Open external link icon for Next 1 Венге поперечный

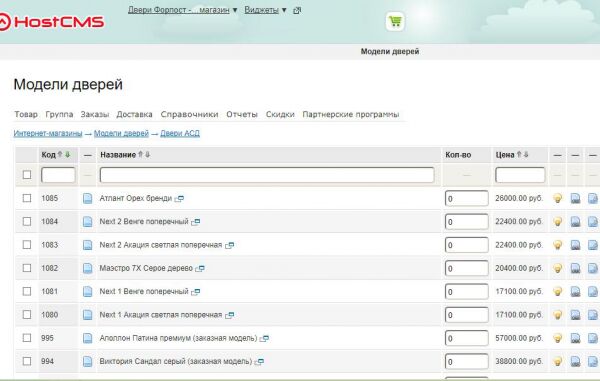coord(196,292)
